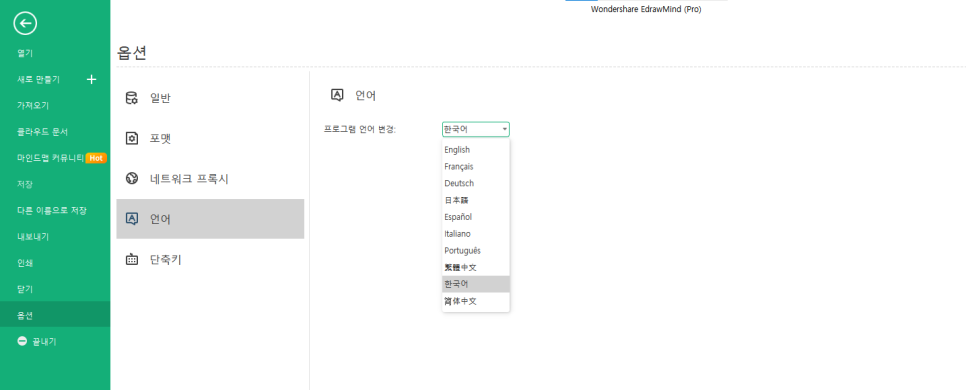966x390 pixels.
Task: Click the 끝내기 minus-circle icon
Action: [x=22, y=341]
